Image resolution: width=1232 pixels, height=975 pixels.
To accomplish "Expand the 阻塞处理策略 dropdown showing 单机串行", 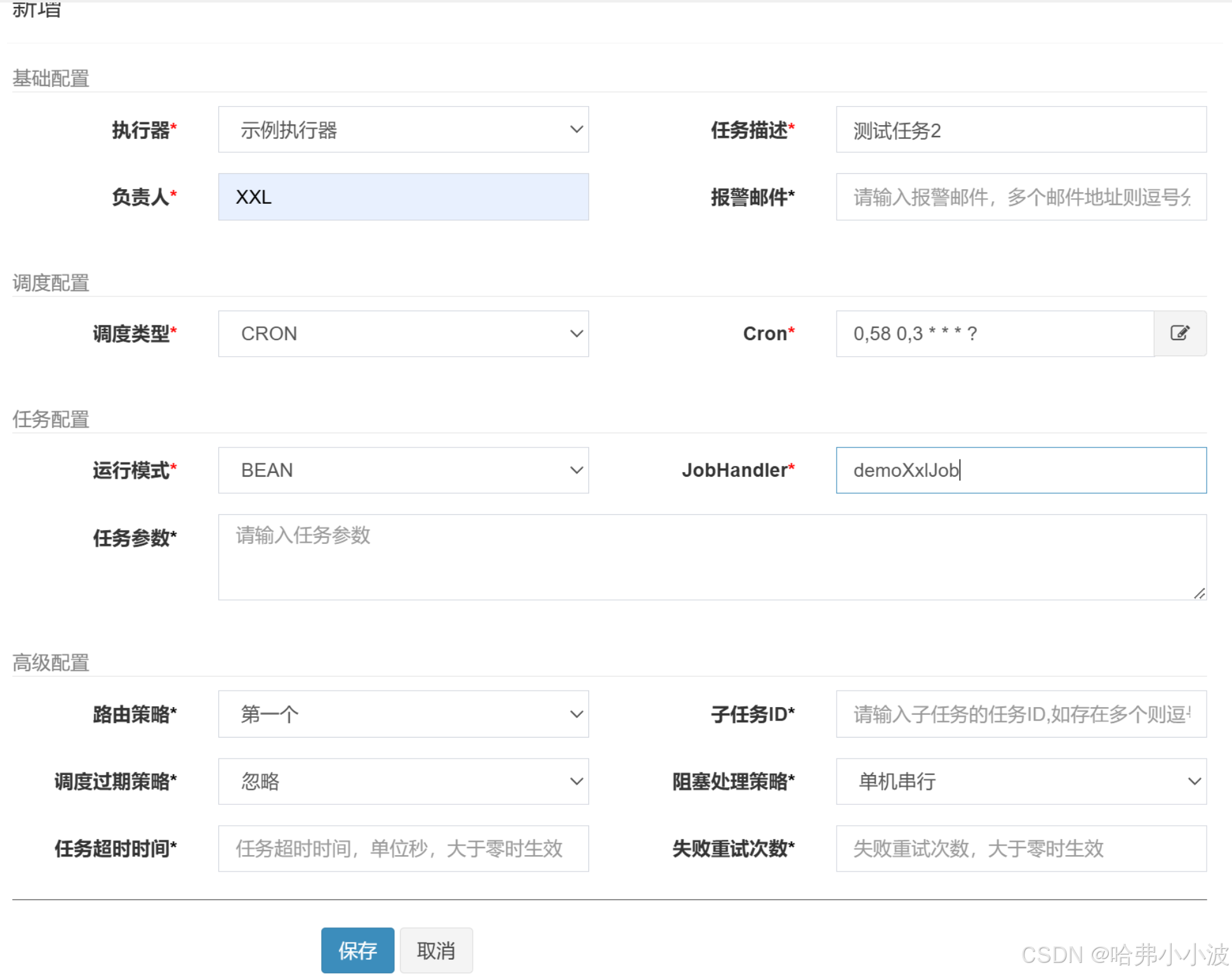I will (1020, 781).
